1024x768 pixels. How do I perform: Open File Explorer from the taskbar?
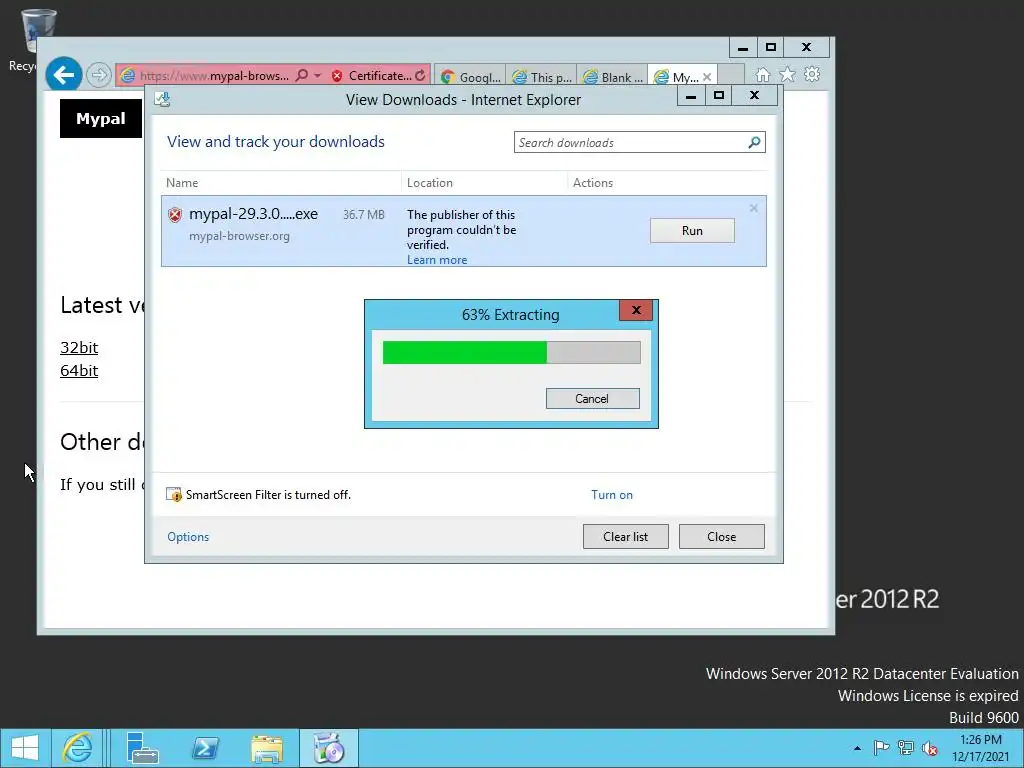pos(267,748)
